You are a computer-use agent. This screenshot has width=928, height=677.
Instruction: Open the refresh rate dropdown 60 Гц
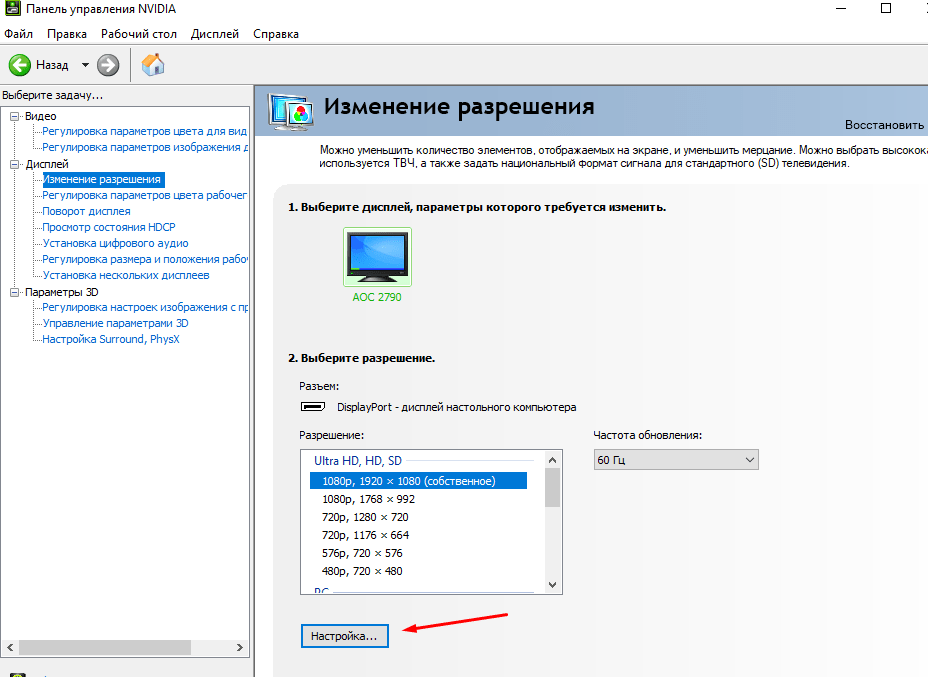click(x=675, y=460)
